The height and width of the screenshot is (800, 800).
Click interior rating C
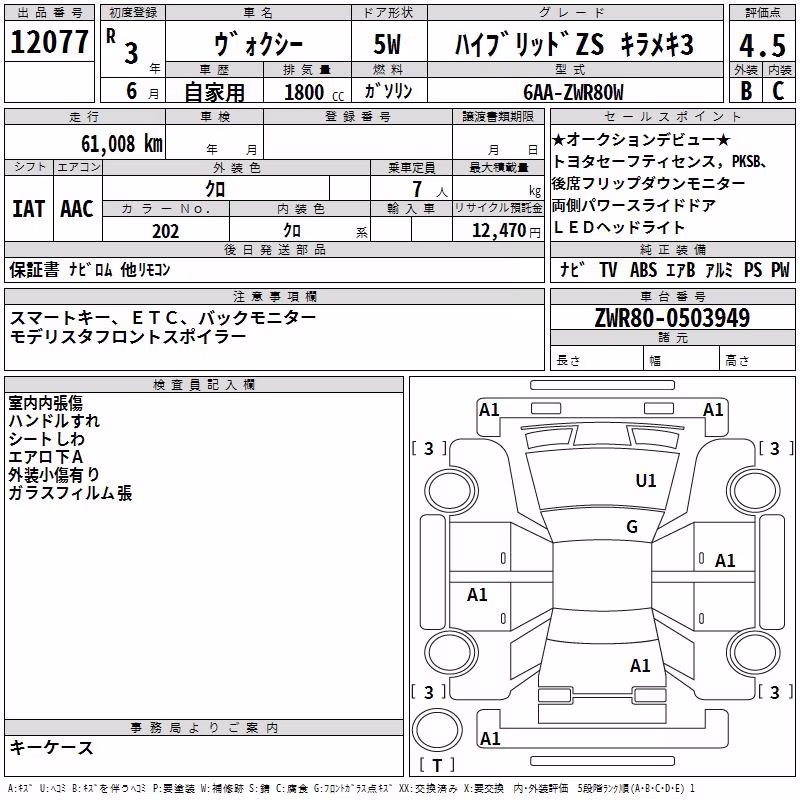[779, 91]
